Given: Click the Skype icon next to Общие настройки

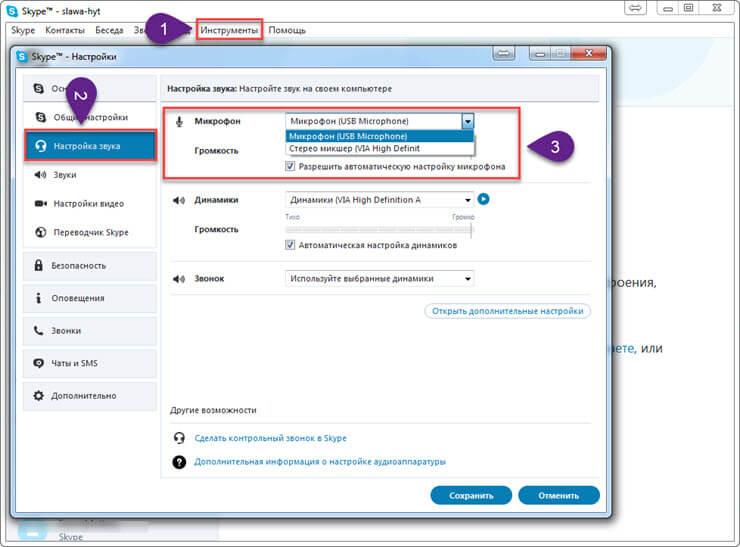Looking at the screenshot, I should (41, 117).
